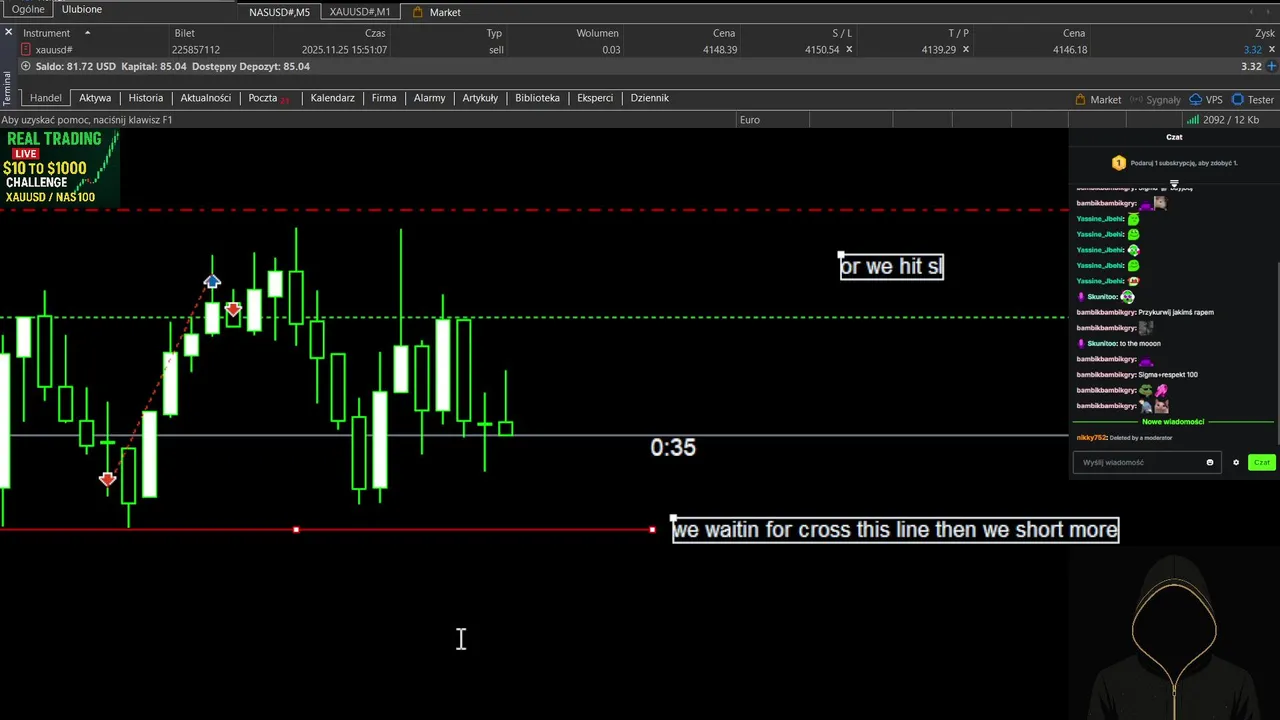
Task: Send message with the Czat button
Action: [x=1262, y=463]
